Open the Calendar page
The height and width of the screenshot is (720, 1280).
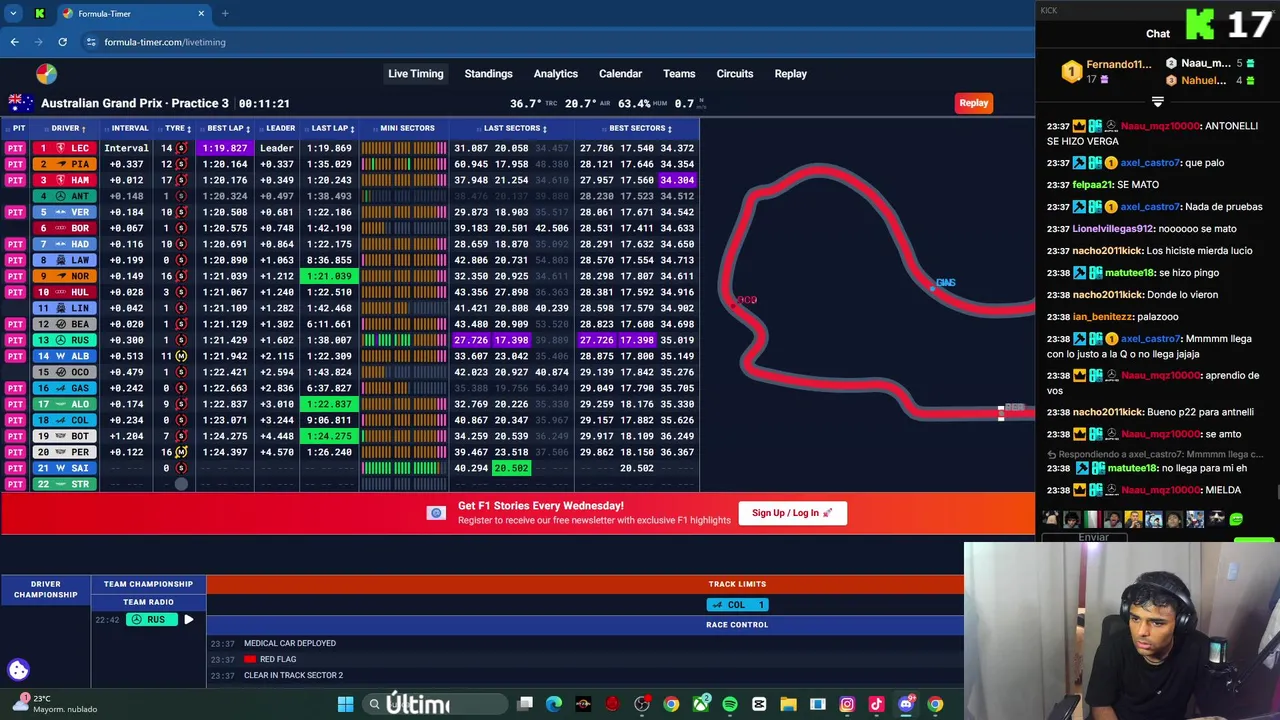click(620, 74)
